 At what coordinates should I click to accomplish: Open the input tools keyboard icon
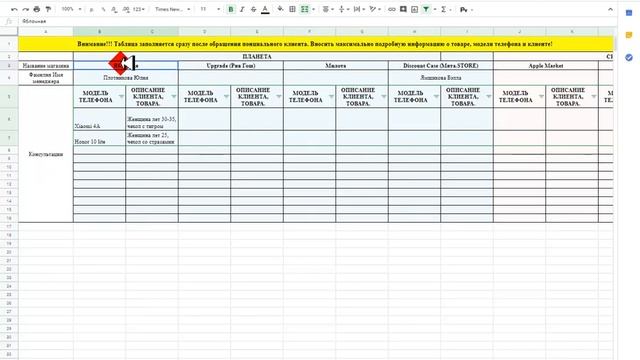(464, 9)
